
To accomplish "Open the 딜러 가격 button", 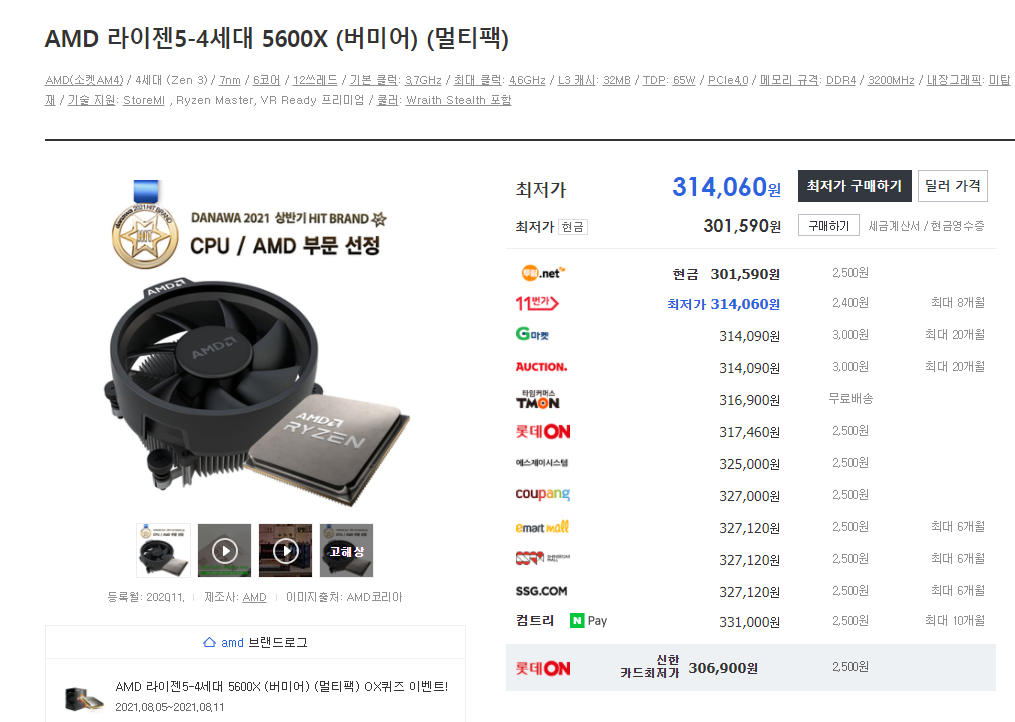I will coord(952,186).
